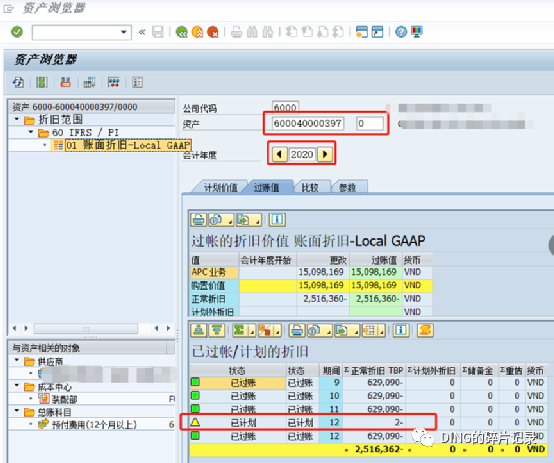Image resolution: width=554 pixels, height=463 pixels.
Task: Click the Find binoculars icon
Action: [252, 32]
